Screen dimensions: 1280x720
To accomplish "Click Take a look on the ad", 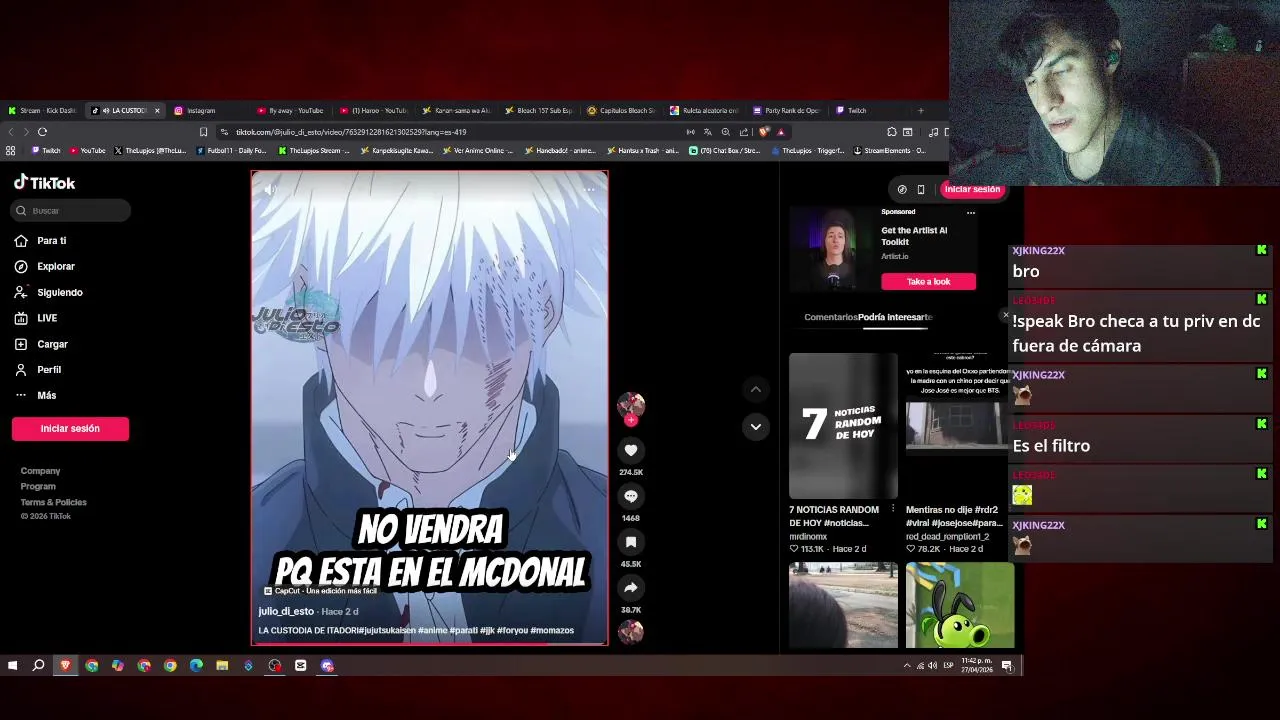I will click(x=928, y=282).
